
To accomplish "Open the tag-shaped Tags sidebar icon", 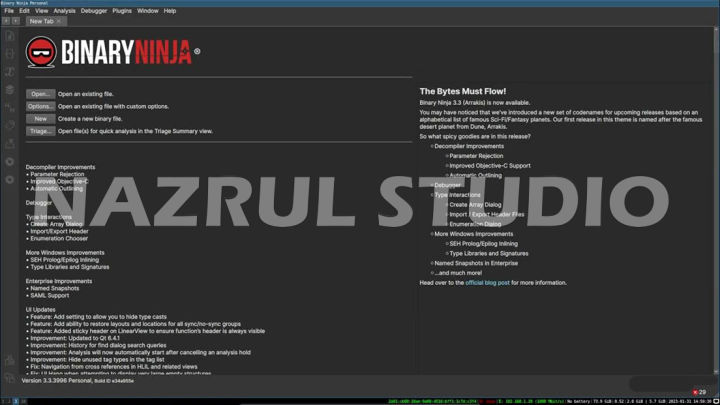I will point(10,125).
